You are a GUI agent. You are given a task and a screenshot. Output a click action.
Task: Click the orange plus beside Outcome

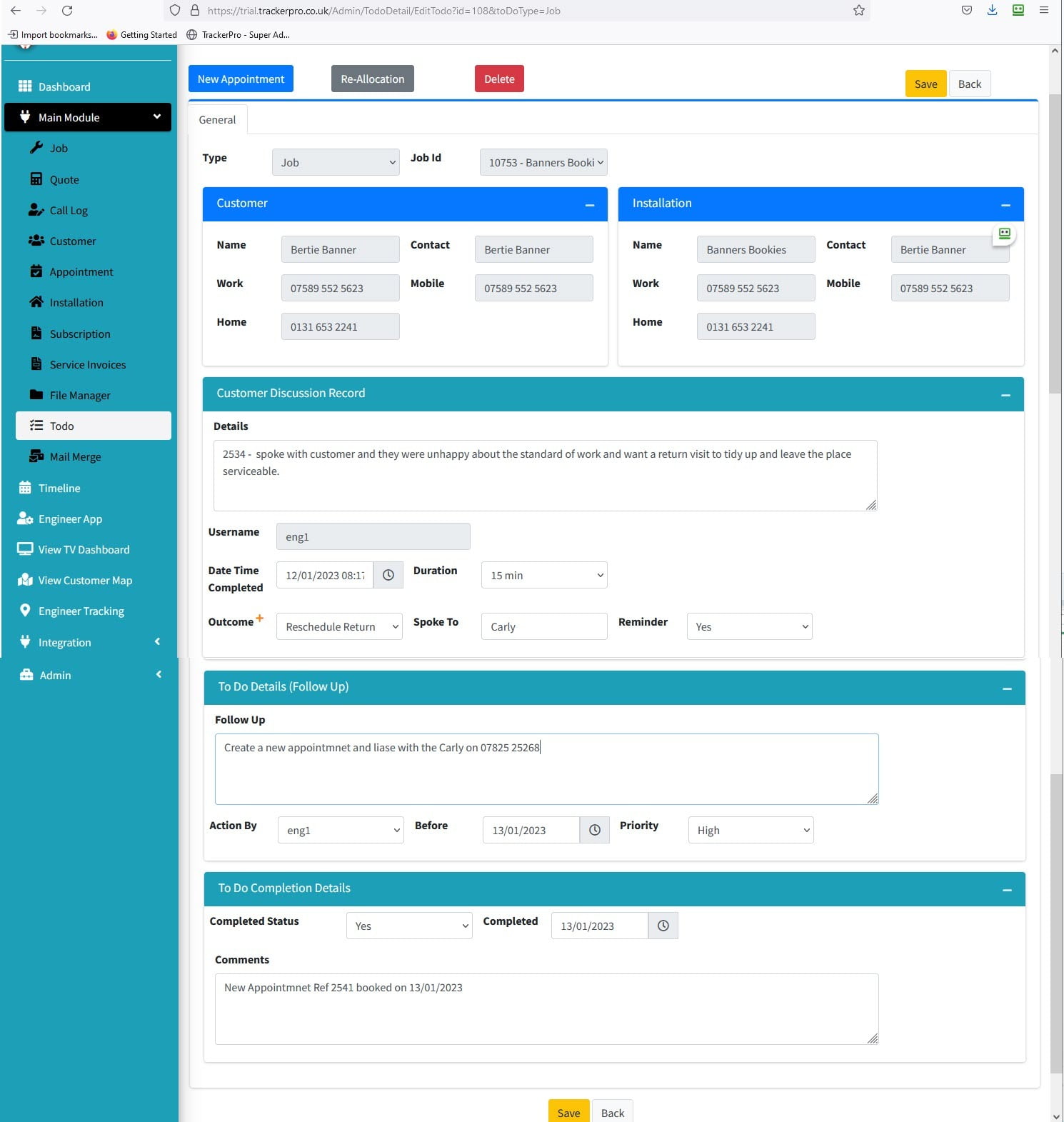[x=260, y=618]
